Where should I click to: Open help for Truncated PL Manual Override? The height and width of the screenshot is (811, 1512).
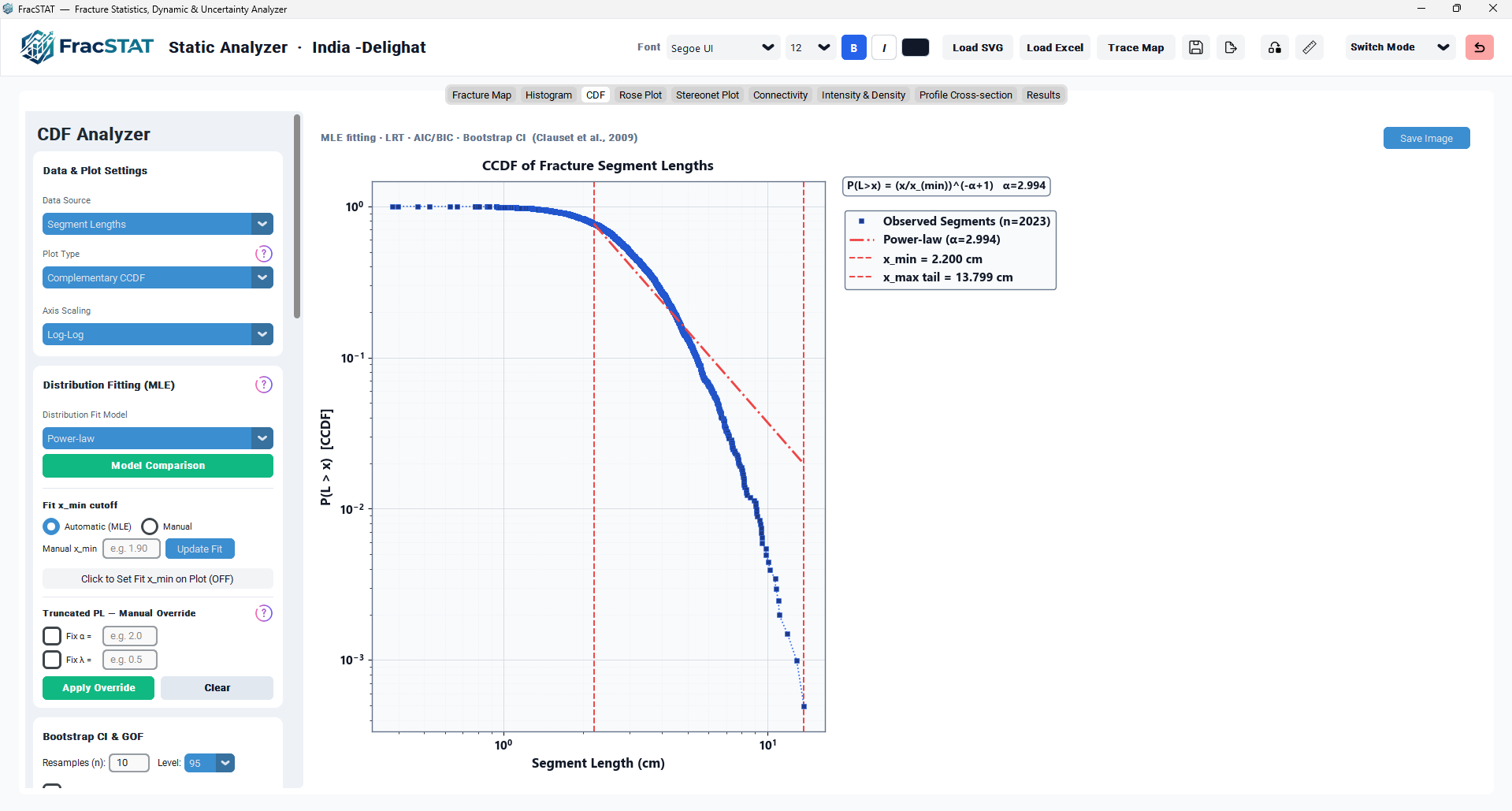click(x=264, y=613)
